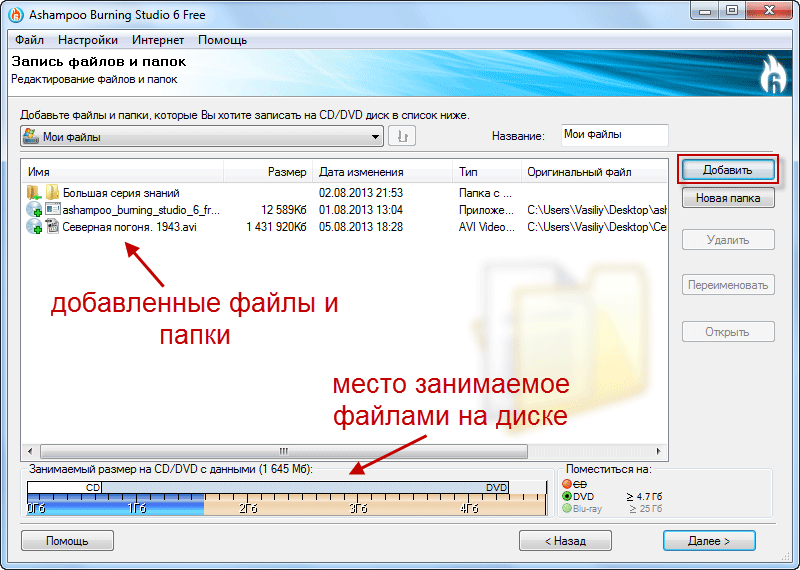Screen dimensions: 800x570
Task: Open the Настройки menu
Action: pos(88,40)
